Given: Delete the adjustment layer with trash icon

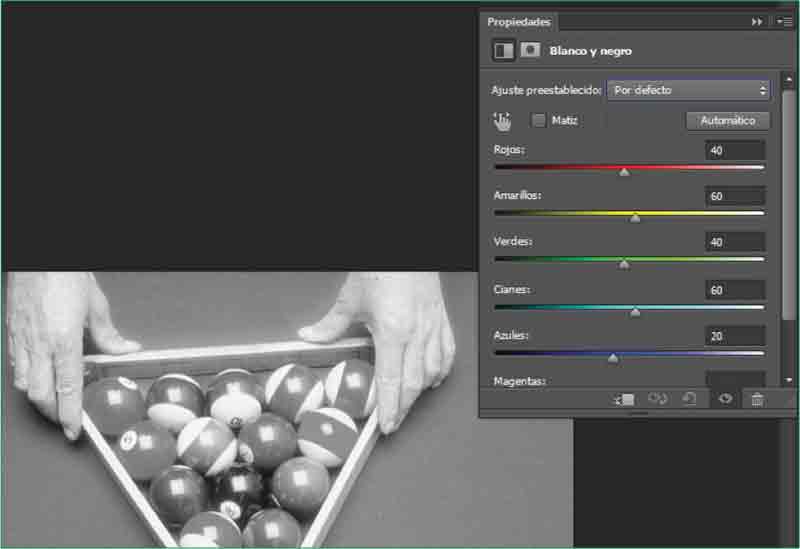Looking at the screenshot, I should click(x=757, y=399).
